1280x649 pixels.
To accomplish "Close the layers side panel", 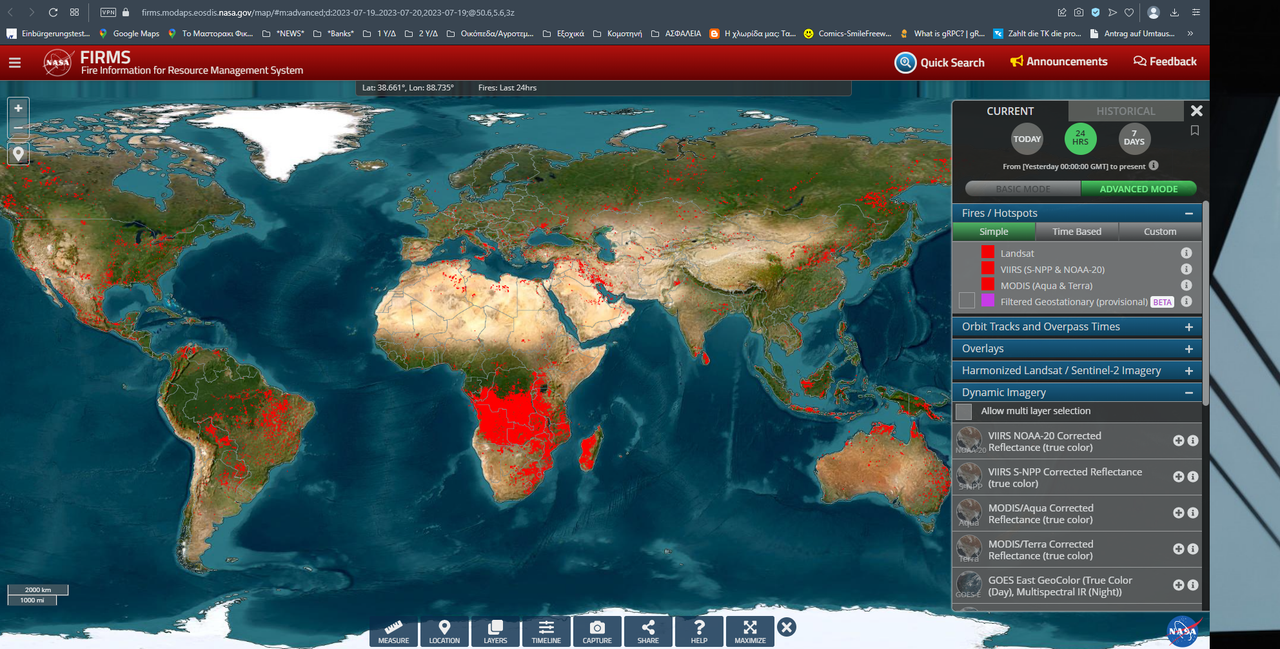I will pyautogui.click(x=1196, y=110).
